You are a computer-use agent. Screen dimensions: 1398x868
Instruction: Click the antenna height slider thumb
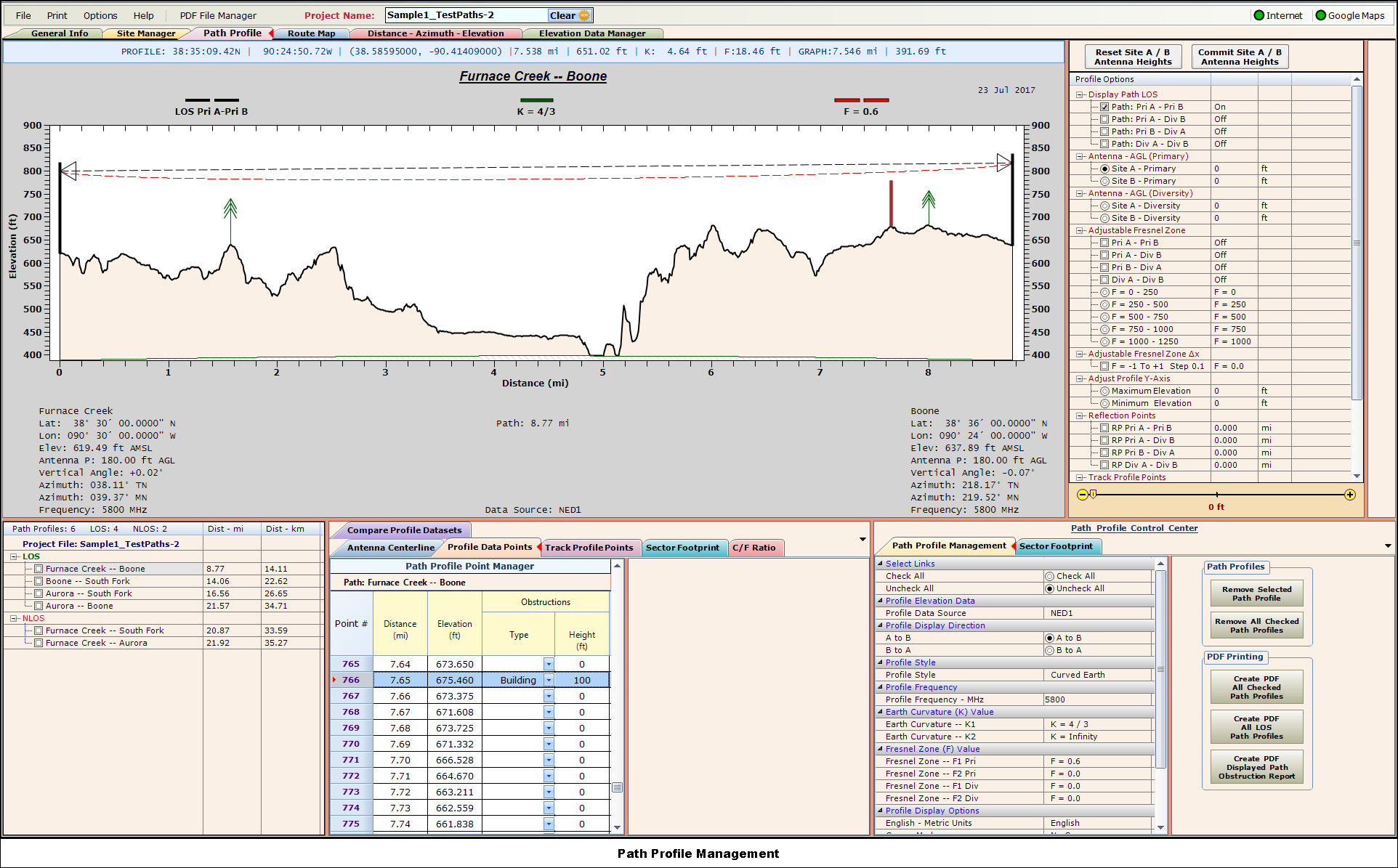tap(1093, 495)
